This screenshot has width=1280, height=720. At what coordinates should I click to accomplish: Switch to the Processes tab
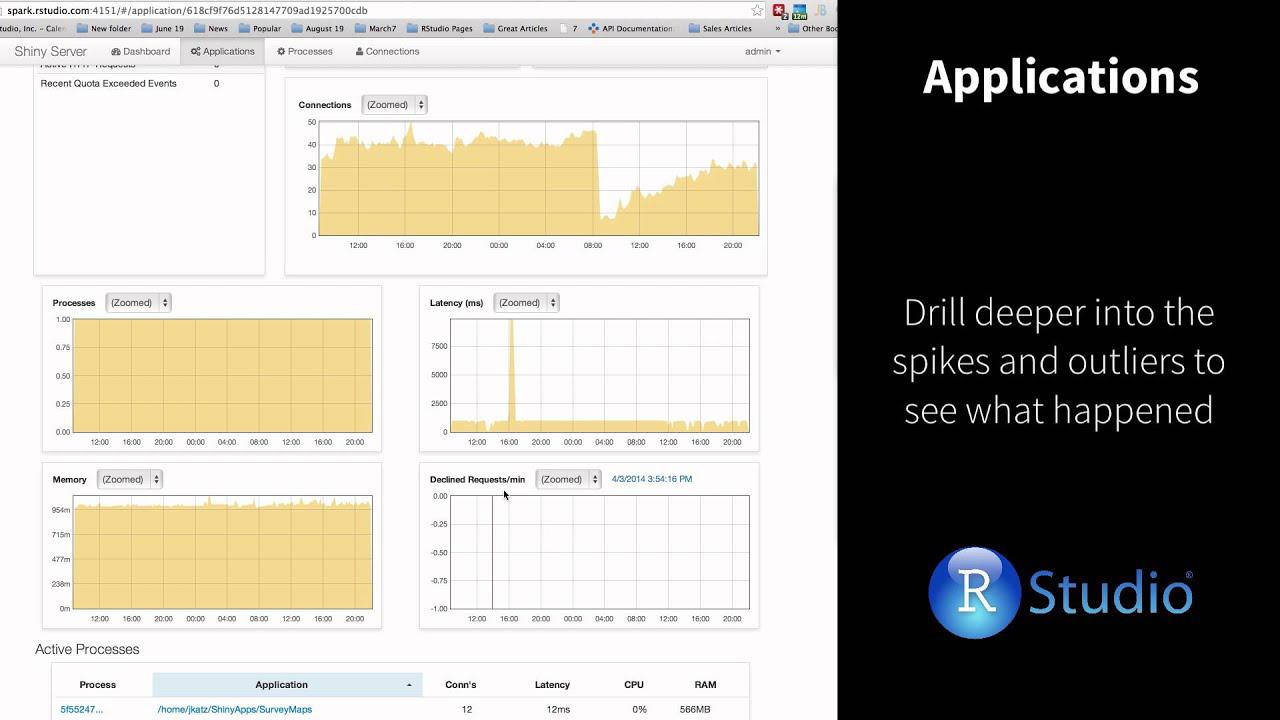tap(305, 51)
